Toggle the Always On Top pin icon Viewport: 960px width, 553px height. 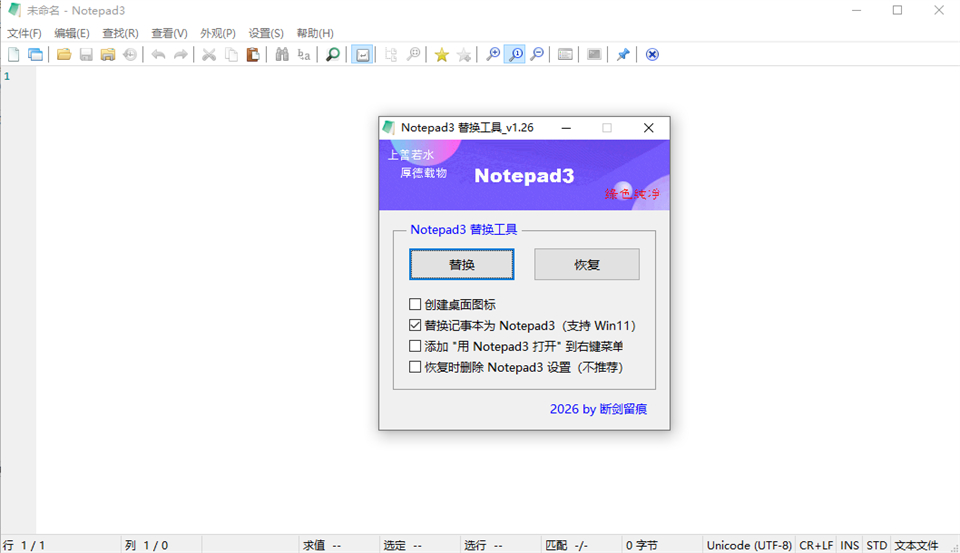point(623,55)
